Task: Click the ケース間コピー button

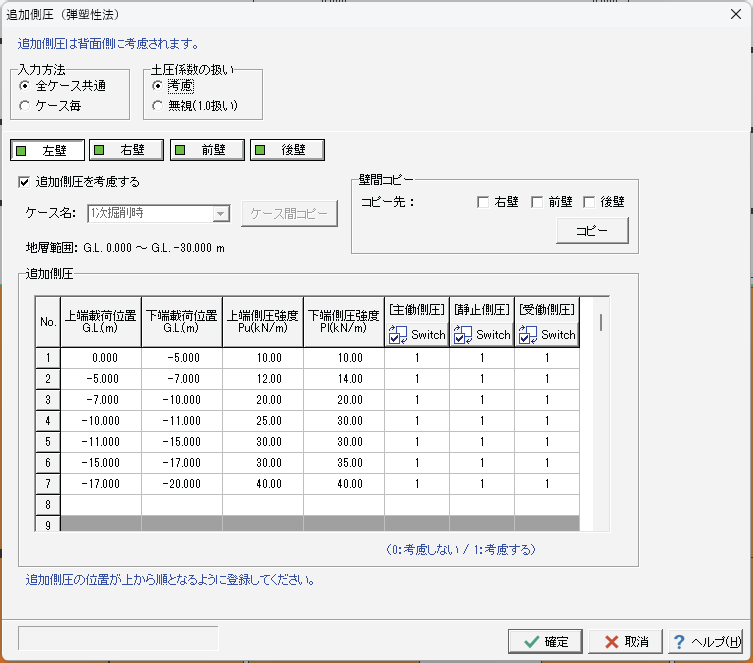Action: click(289, 213)
